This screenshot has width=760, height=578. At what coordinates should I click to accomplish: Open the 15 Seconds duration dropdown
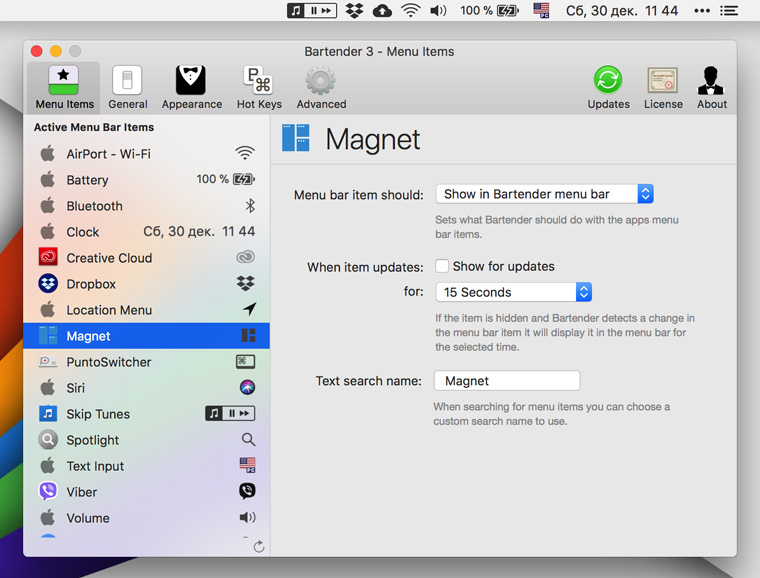[x=514, y=292]
